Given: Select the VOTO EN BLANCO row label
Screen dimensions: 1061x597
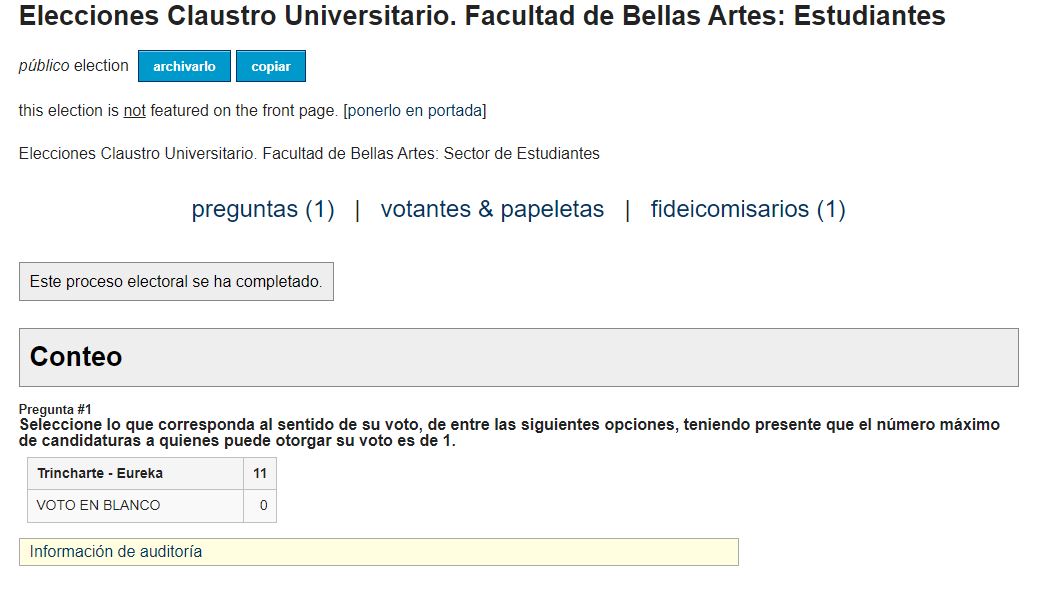Looking at the screenshot, I should (x=98, y=505).
